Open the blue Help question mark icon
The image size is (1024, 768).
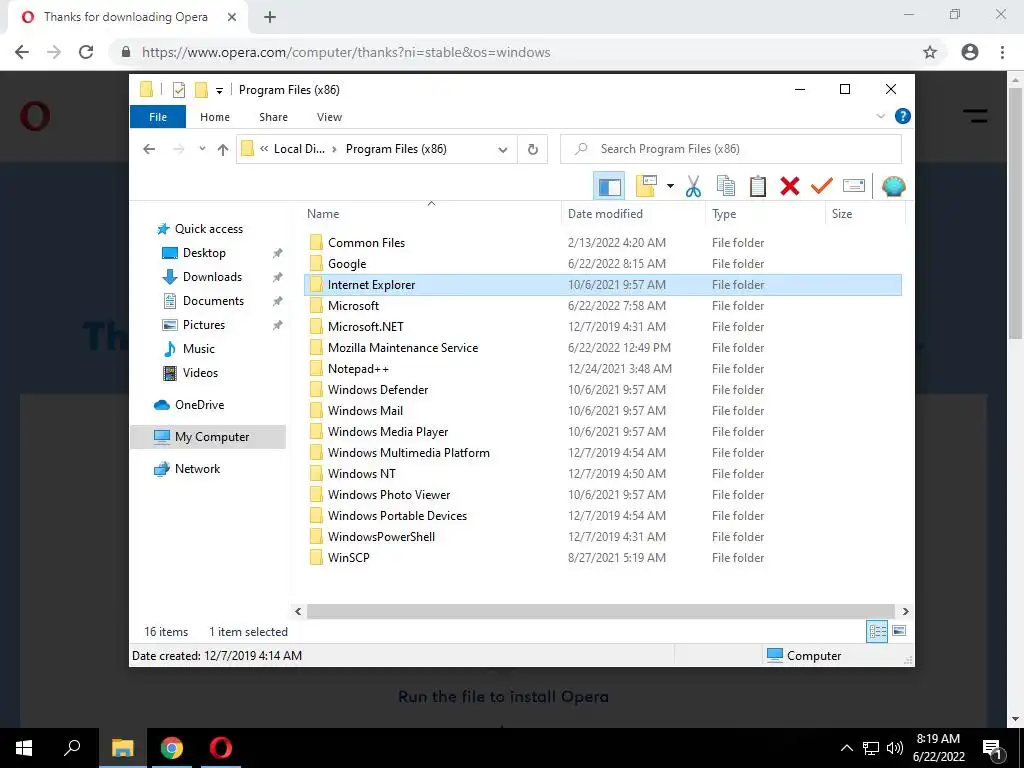(903, 116)
